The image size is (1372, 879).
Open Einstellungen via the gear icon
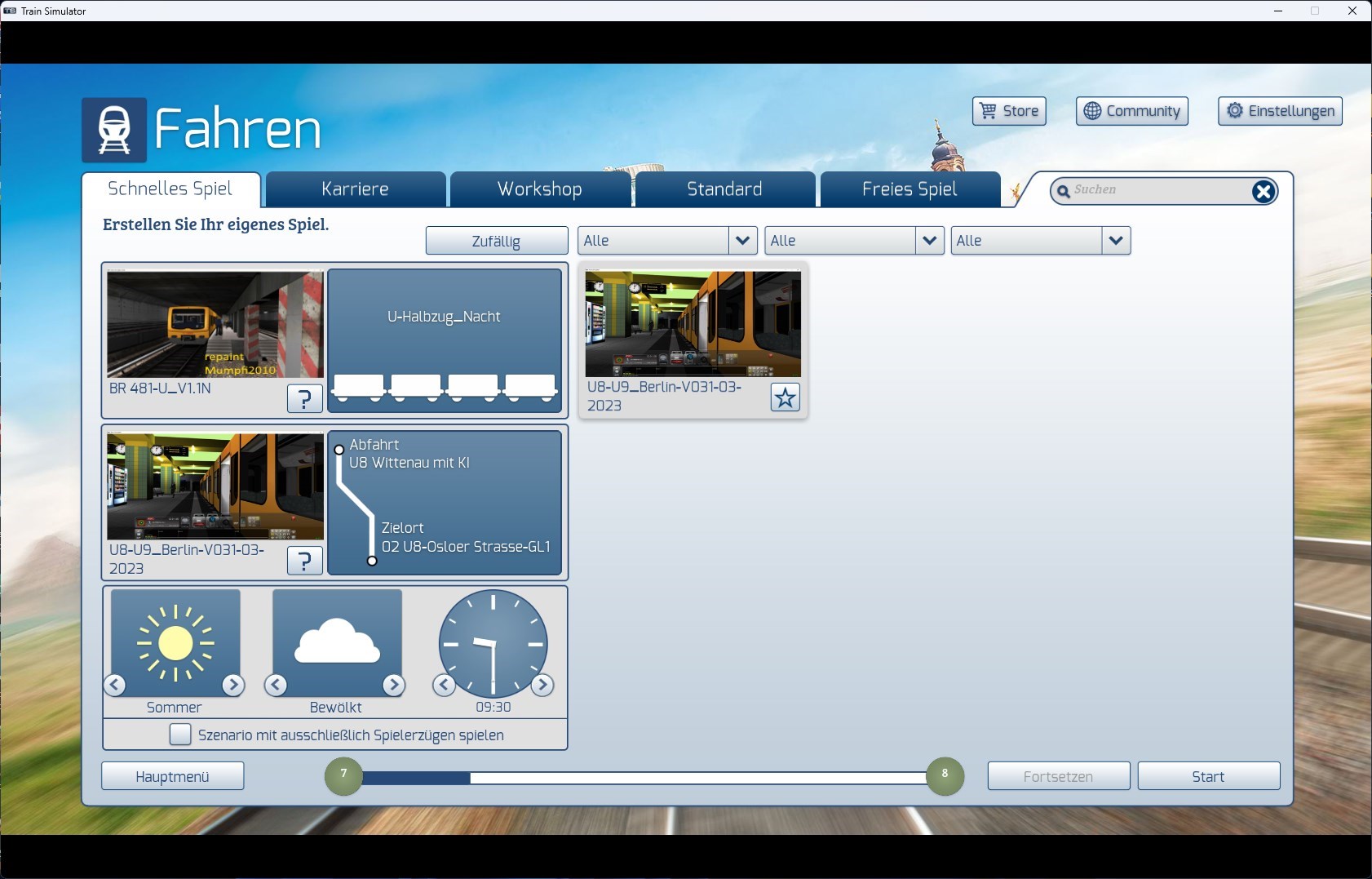pyautogui.click(x=1235, y=110)
